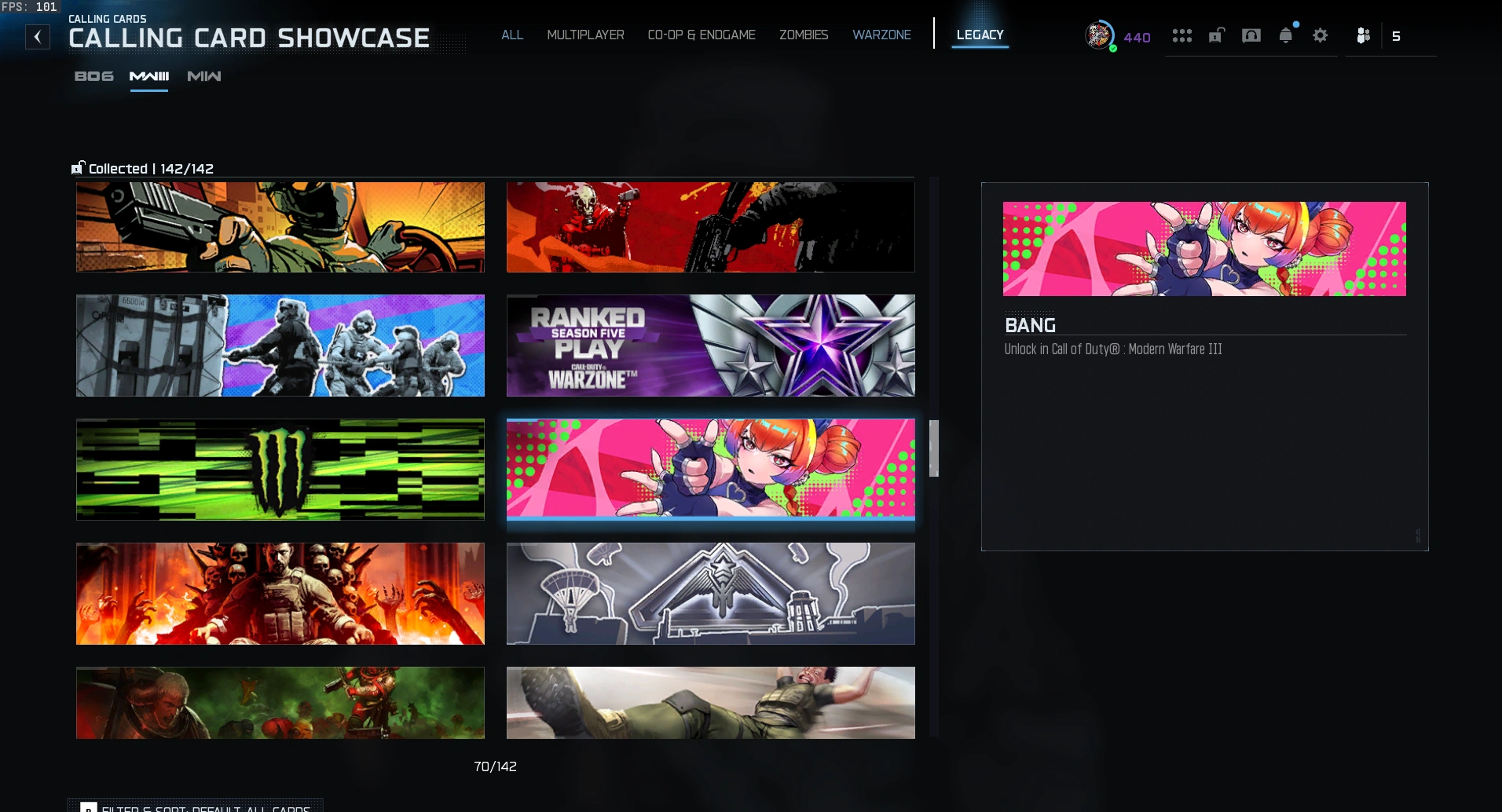The image size is (1502, 812).
Task: Switch to the BO6 game filter
Action: [93, 76]
